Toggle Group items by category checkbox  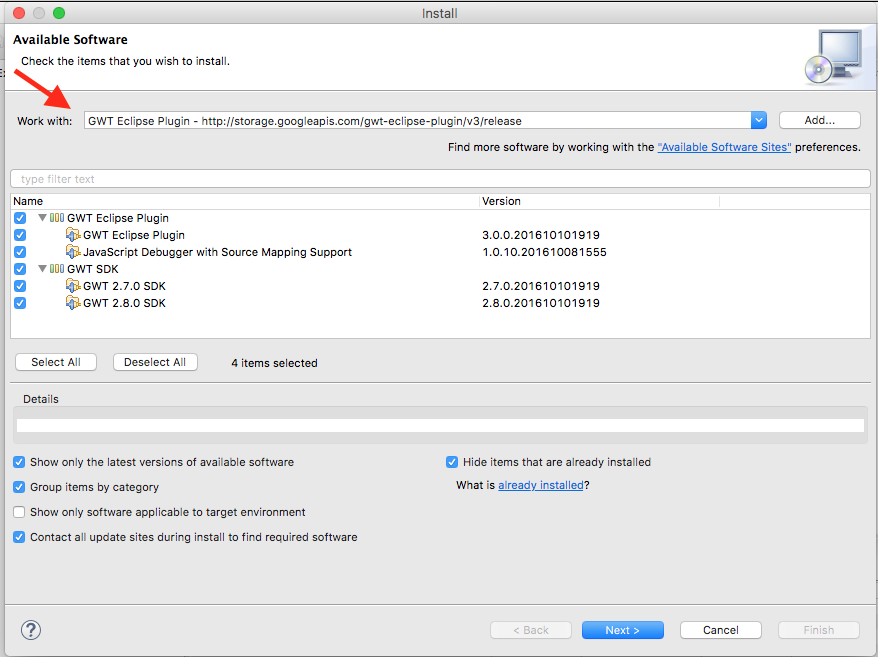tap(19, 487)
